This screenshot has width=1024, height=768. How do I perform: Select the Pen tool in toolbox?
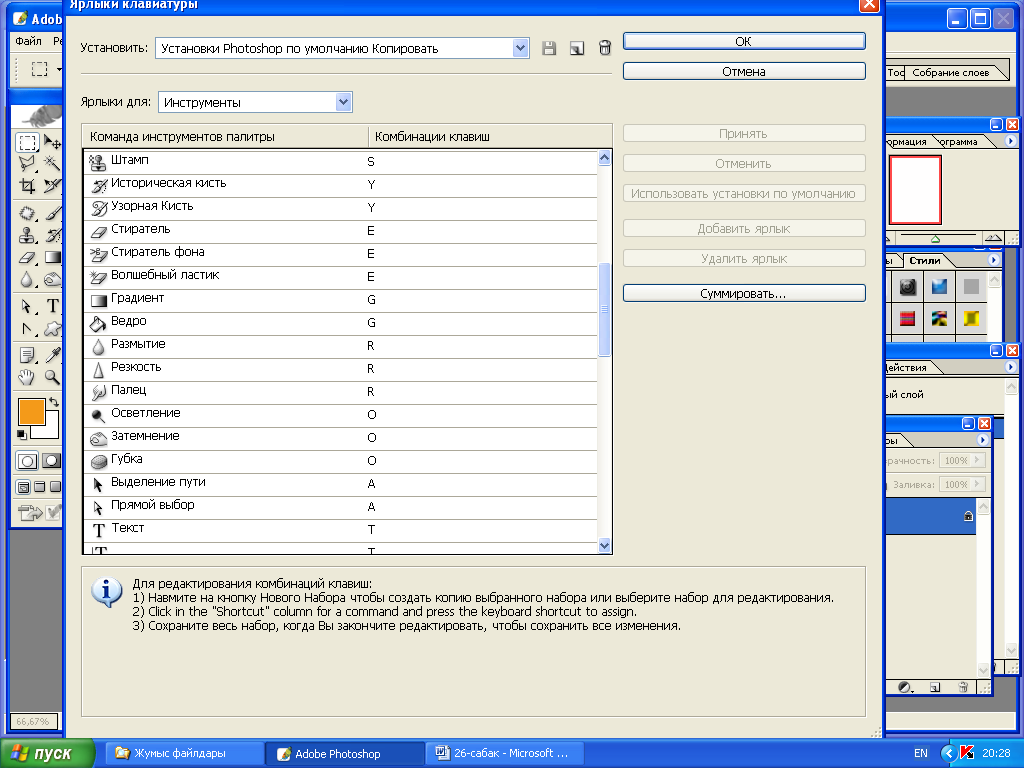click(x=27, y=328)
